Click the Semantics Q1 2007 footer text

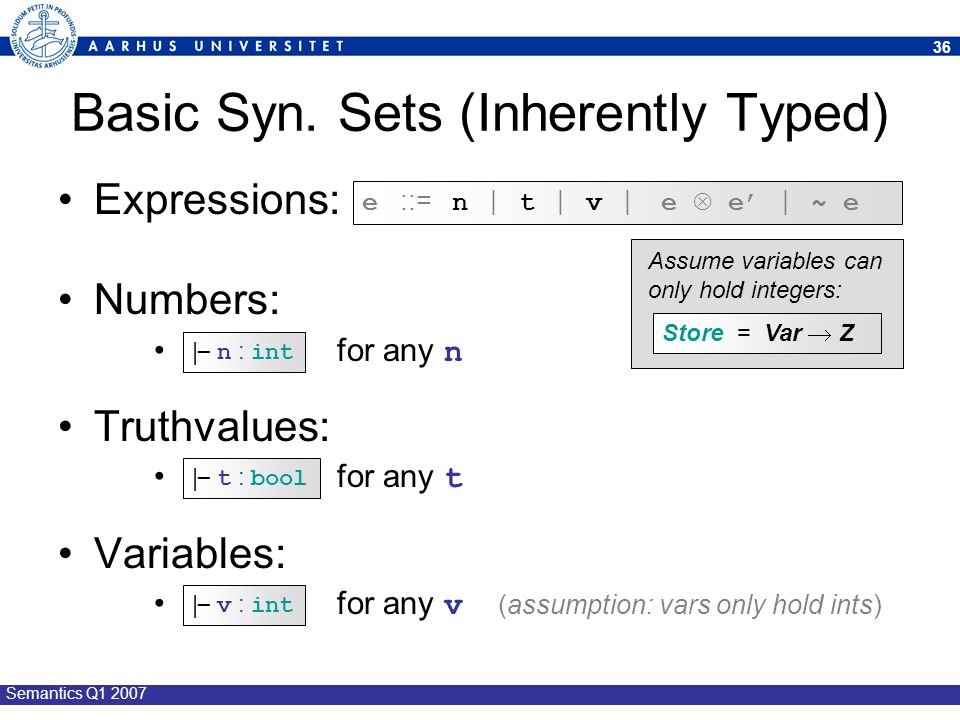tap(76, 693)
